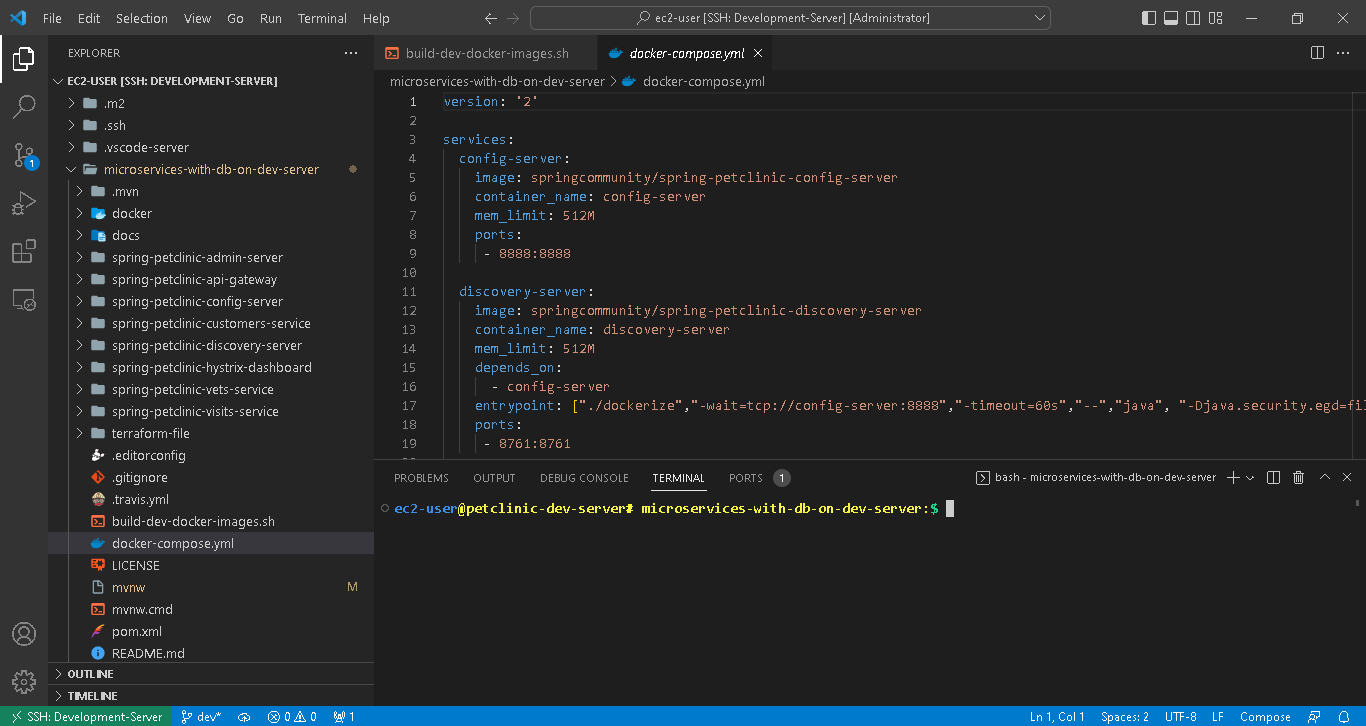Open the Extensions view
Screen dimensions: 1366x726
pos(24,252)
